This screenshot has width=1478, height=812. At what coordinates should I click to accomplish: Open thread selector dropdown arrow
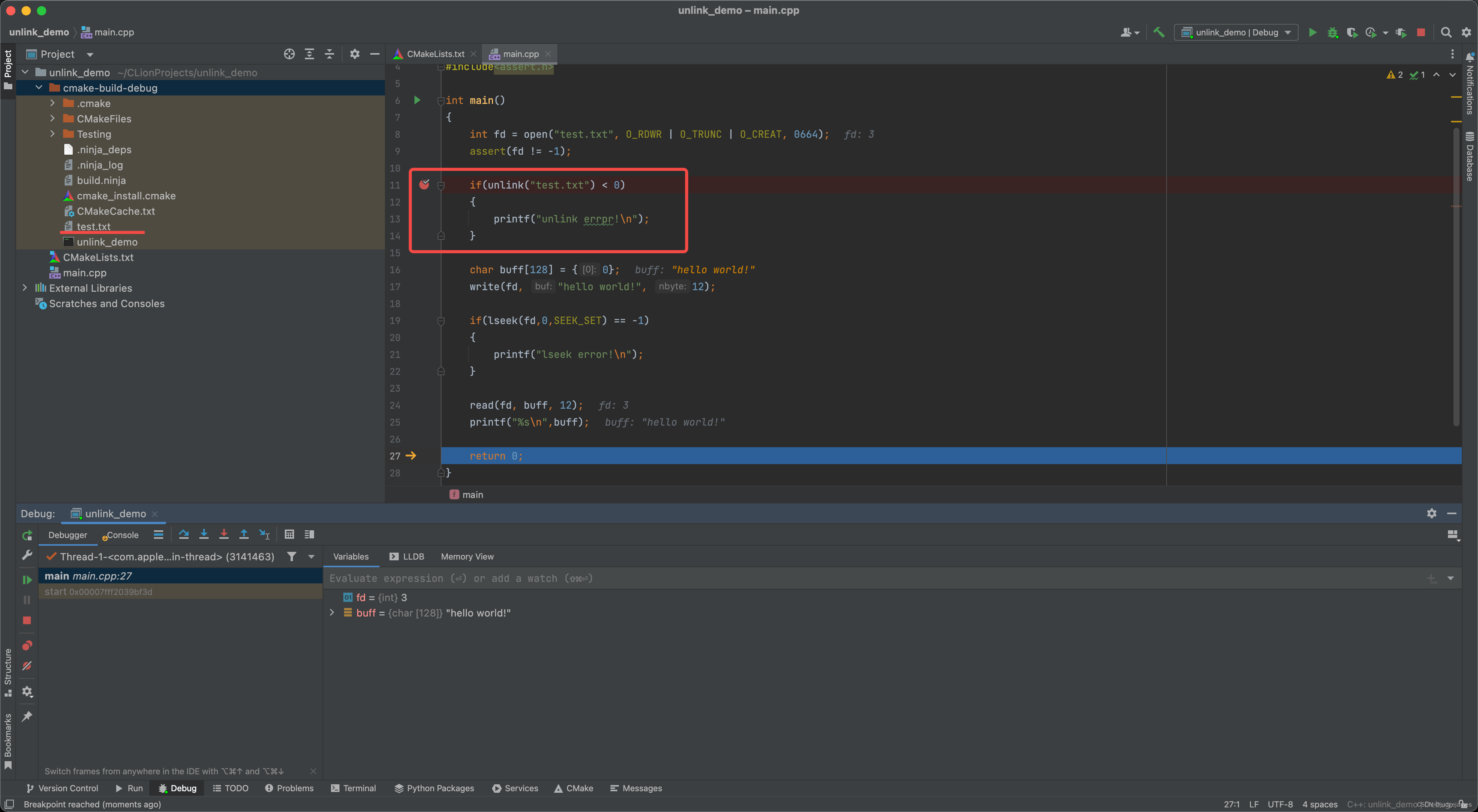(311, 556)
